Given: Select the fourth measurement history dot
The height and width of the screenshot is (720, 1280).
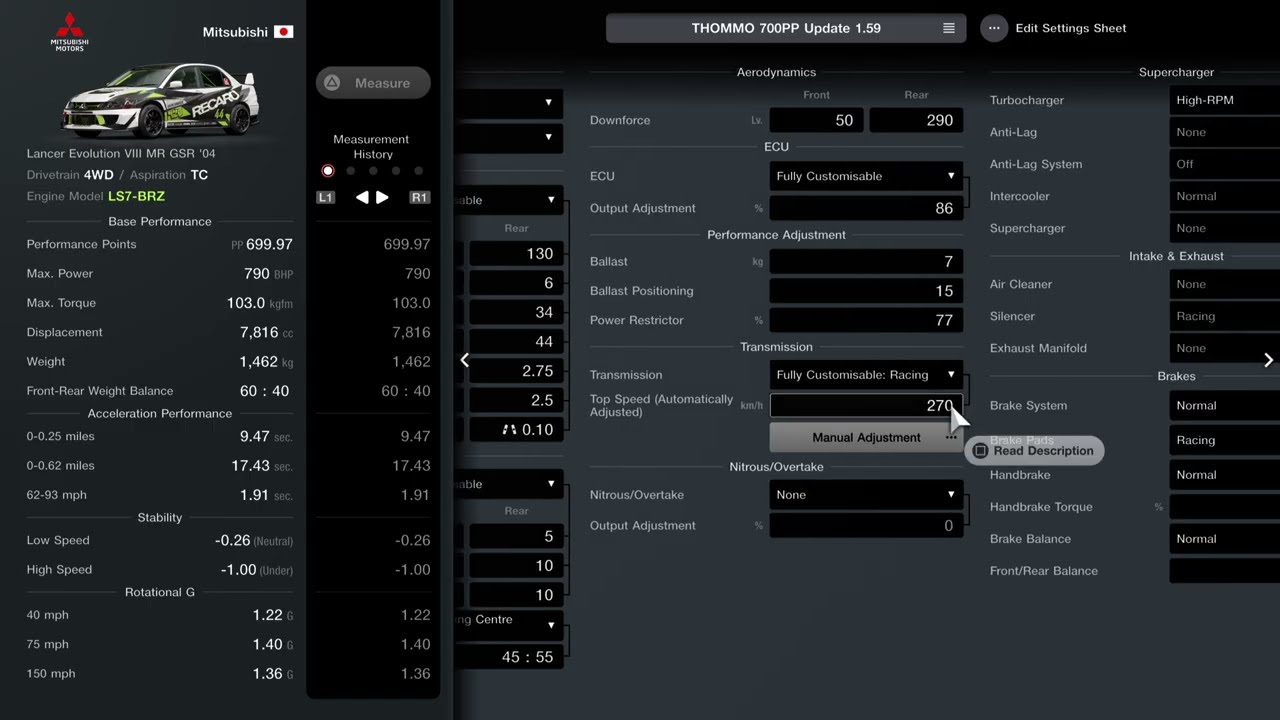Looking at the screenshot, I should 396,171.
